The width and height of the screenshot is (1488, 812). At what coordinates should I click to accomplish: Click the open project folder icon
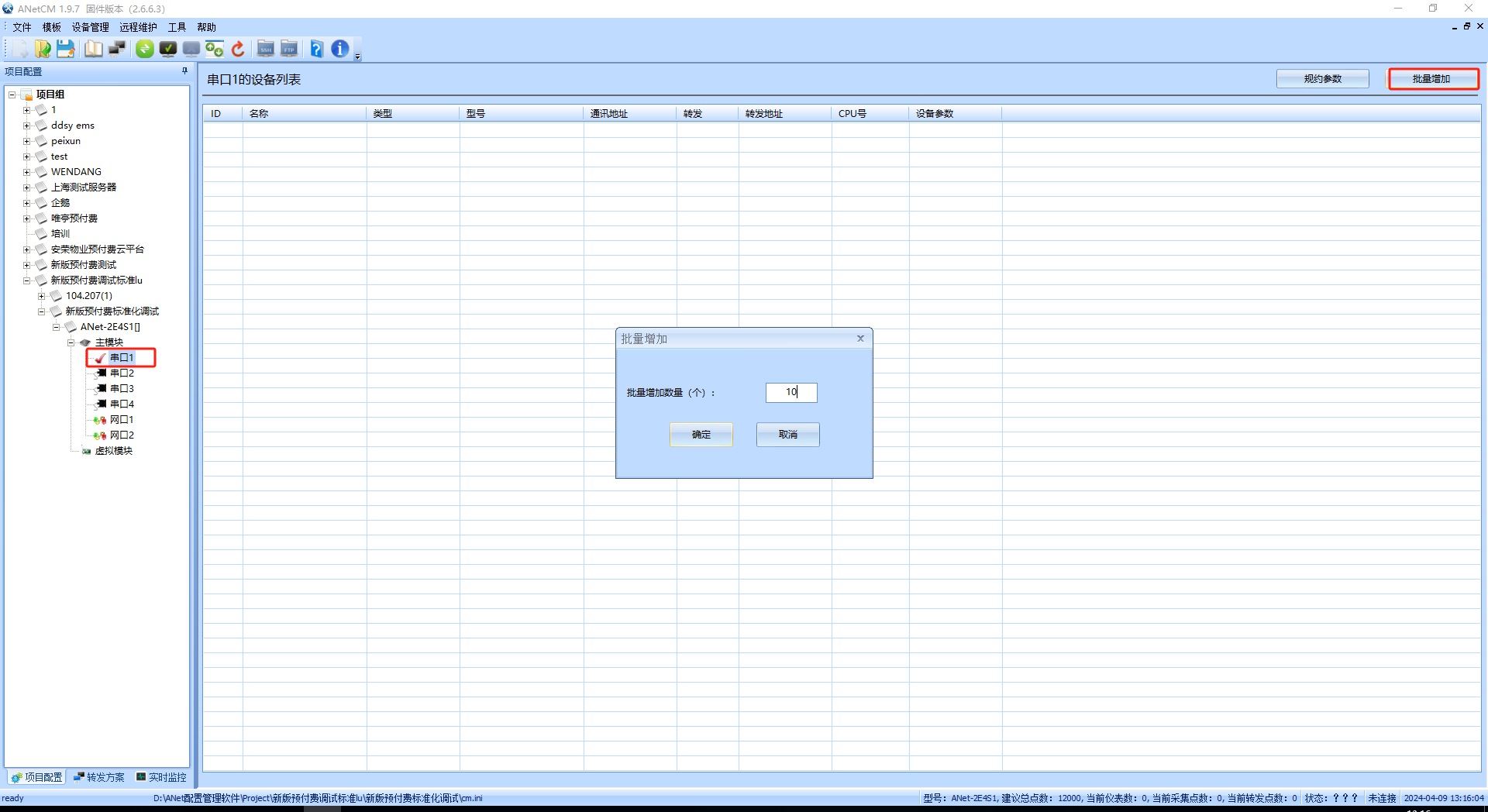(x=43, y=49)
